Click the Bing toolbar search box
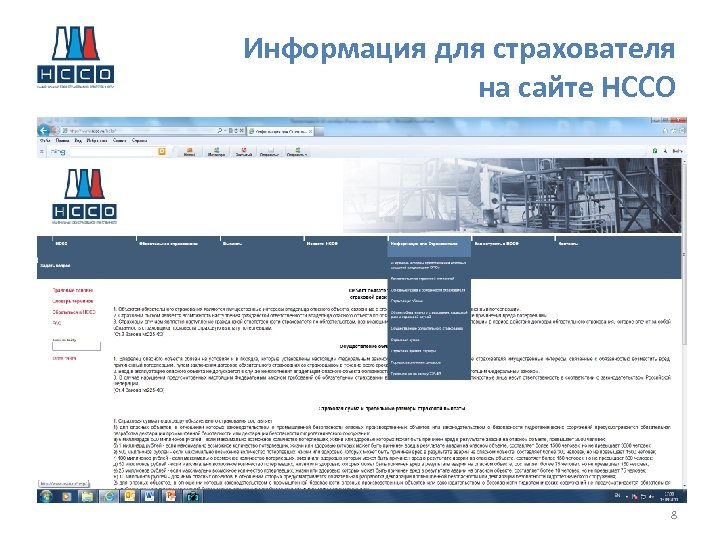 [x=112, y=152]
